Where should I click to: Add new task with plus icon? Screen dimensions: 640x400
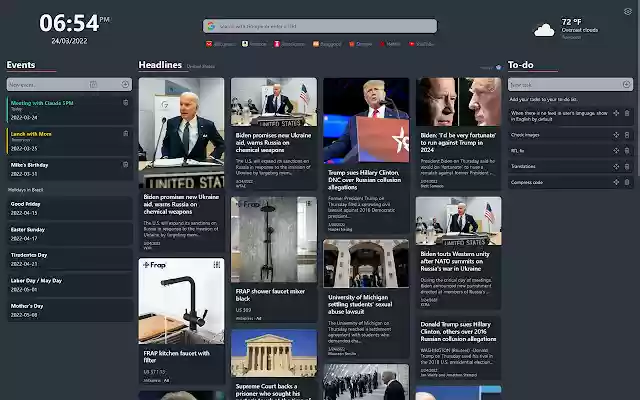tap(626, 84)
